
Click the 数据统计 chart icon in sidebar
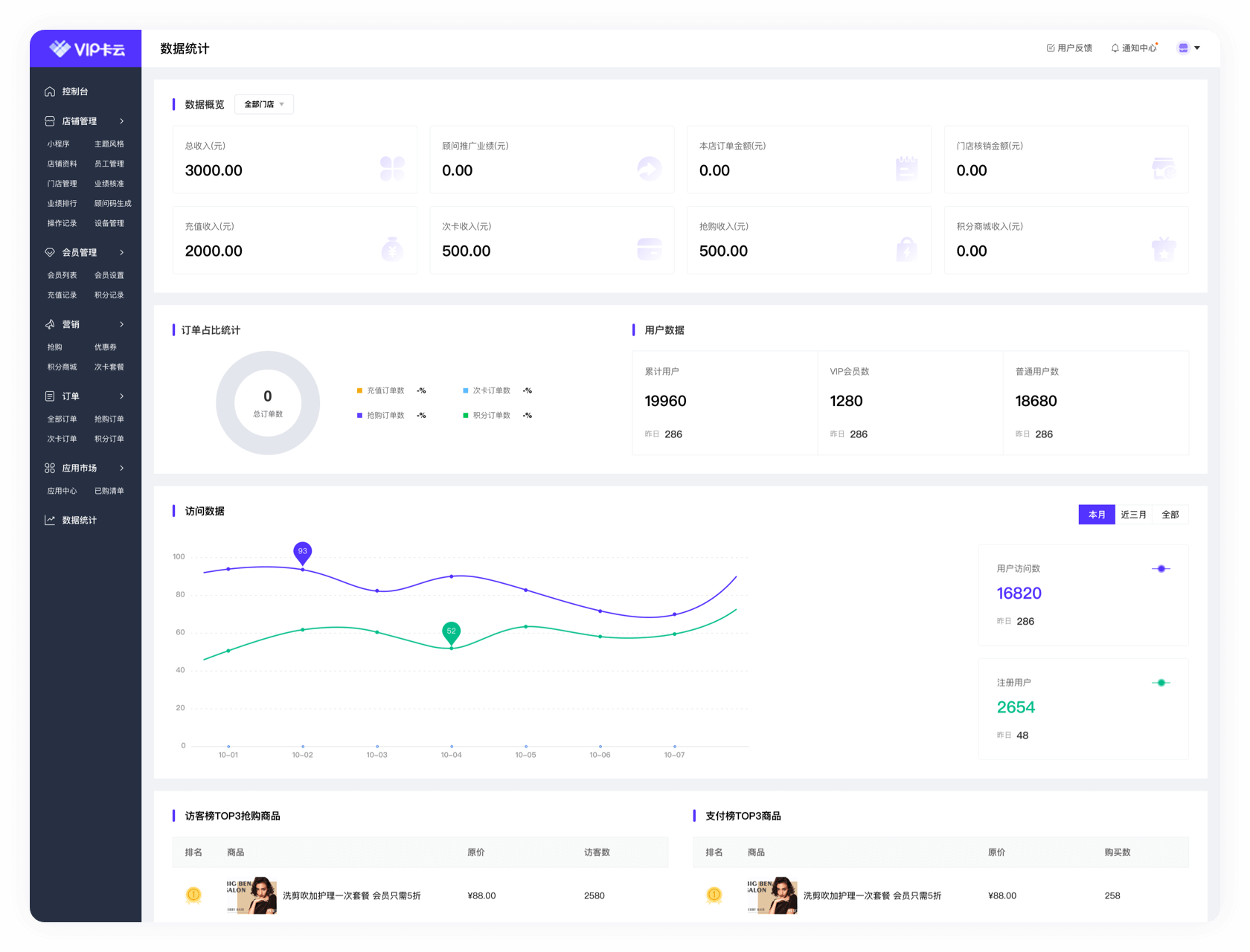coord(50,520)
